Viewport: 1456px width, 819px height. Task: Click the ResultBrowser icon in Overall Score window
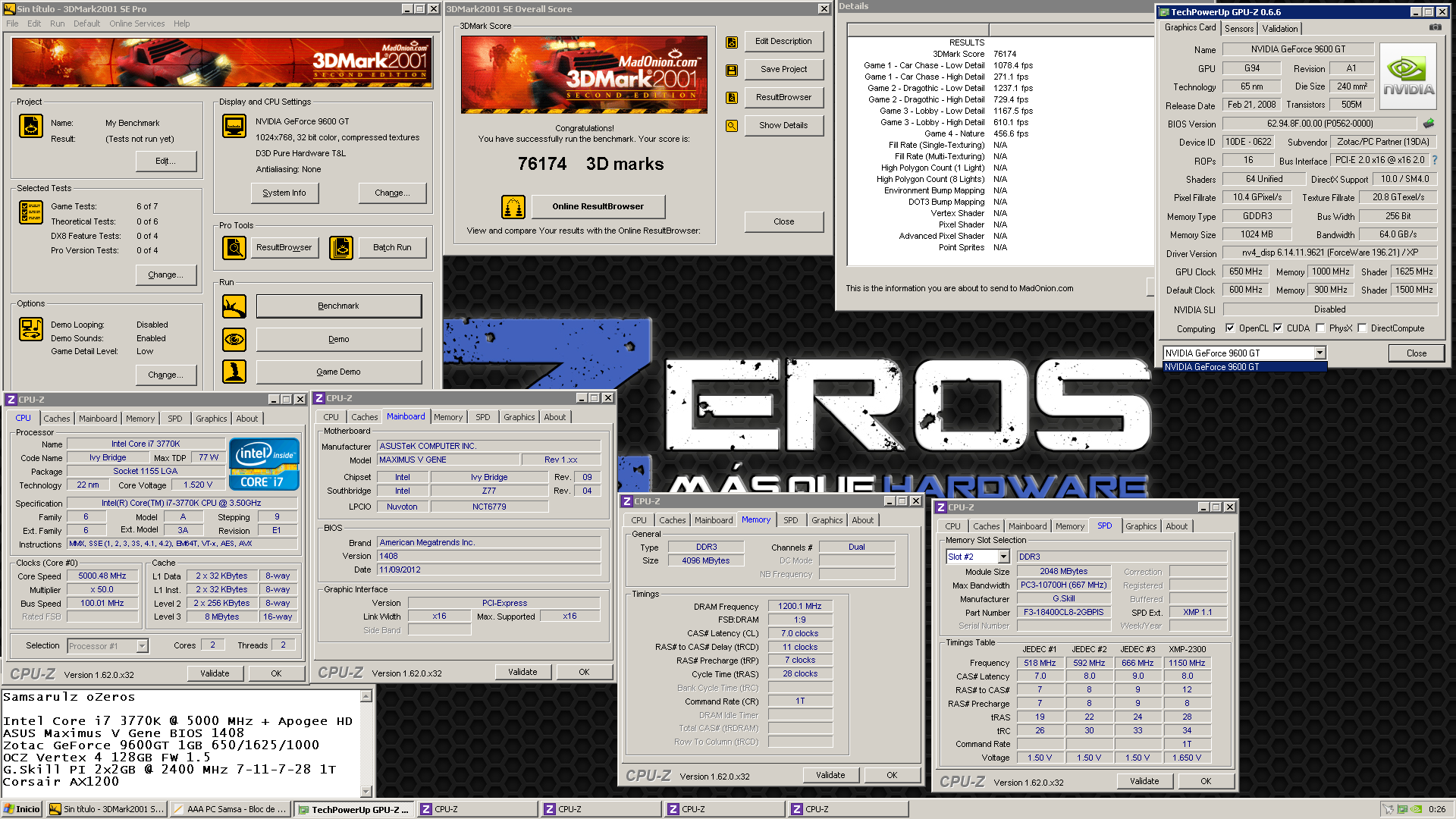(x=732, y=98)
